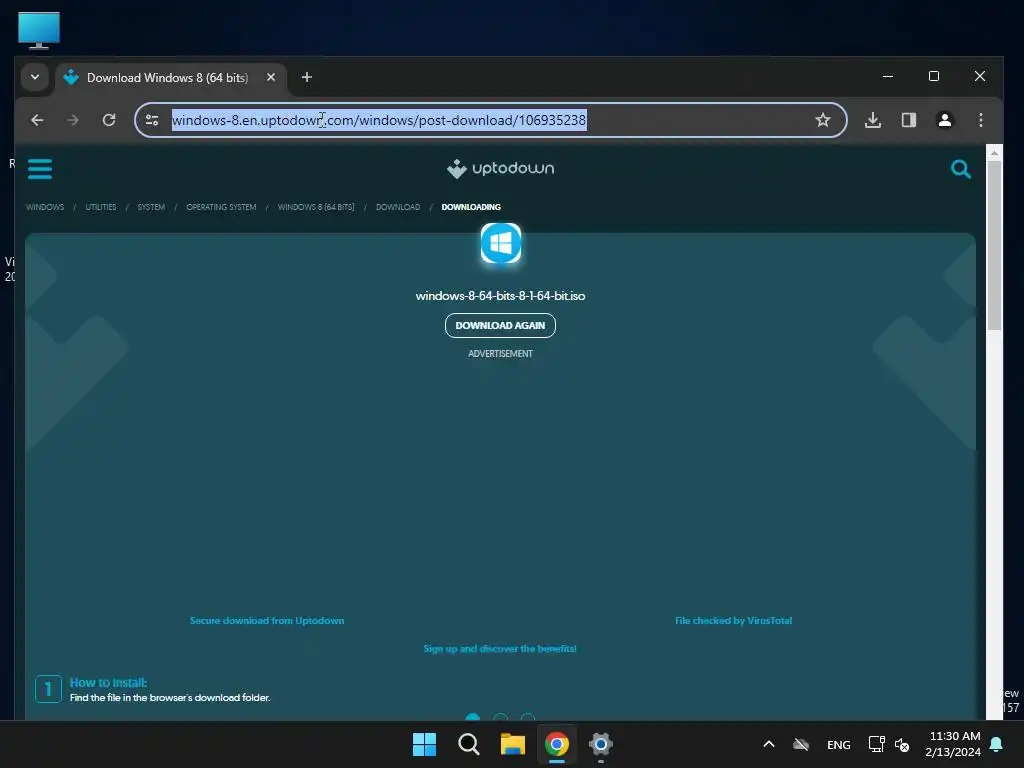Go to UTILITIES breadcrumb

pos(101,207)
